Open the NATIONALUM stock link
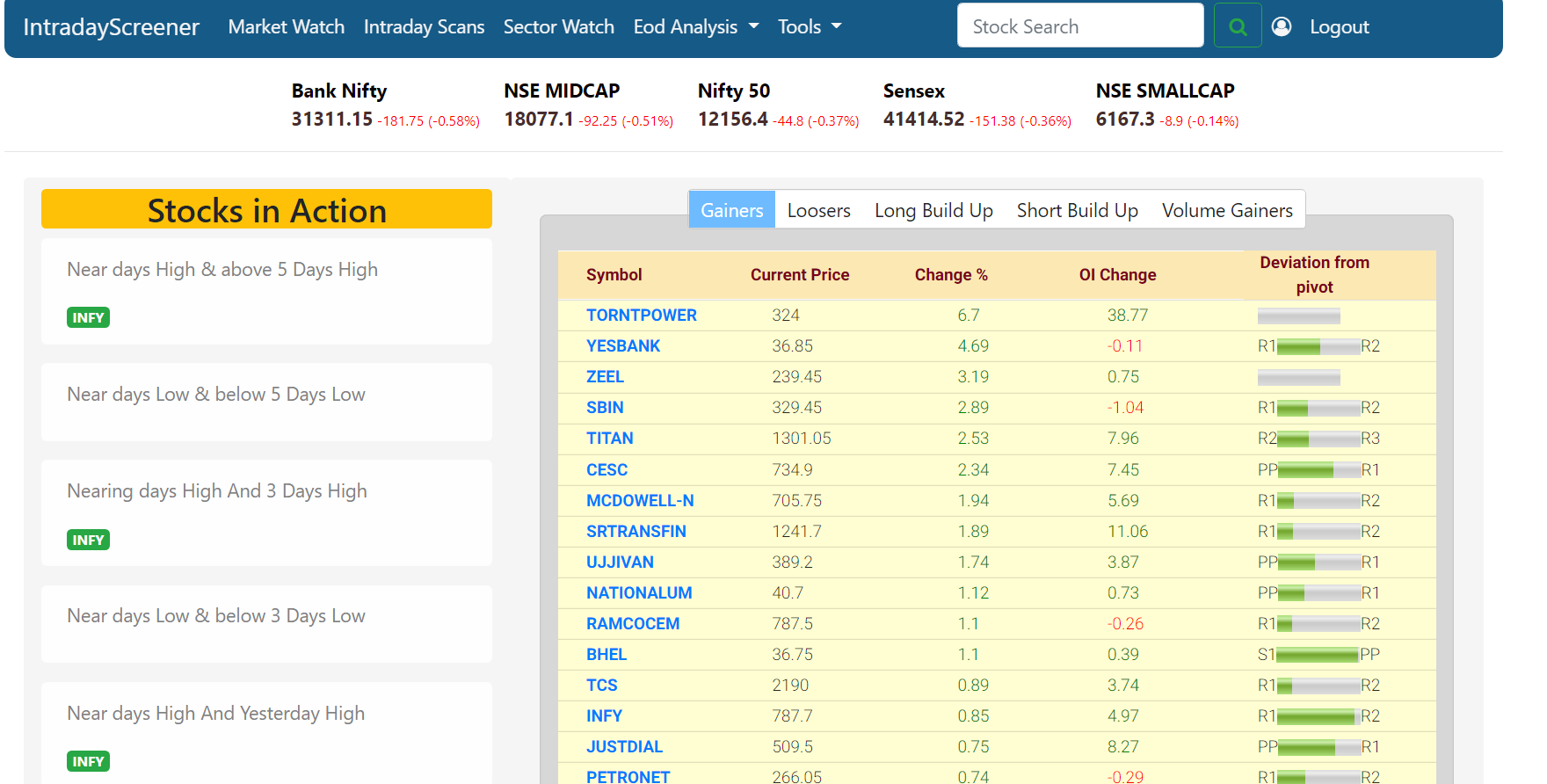1547x784 pixels. [639, 592]
